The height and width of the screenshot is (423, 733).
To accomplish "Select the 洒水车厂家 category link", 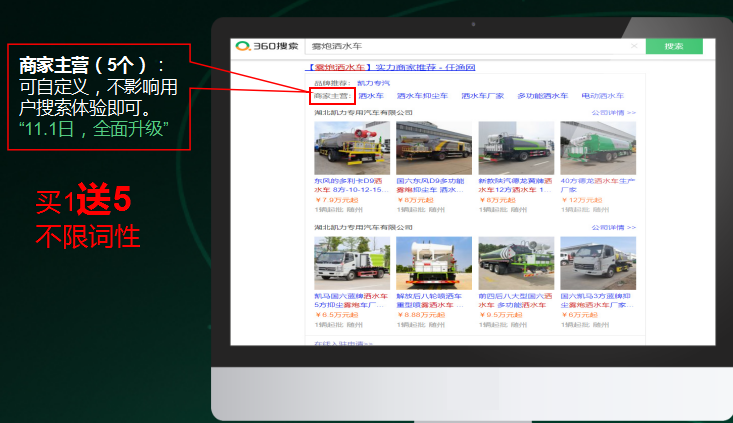I will 482,96.
